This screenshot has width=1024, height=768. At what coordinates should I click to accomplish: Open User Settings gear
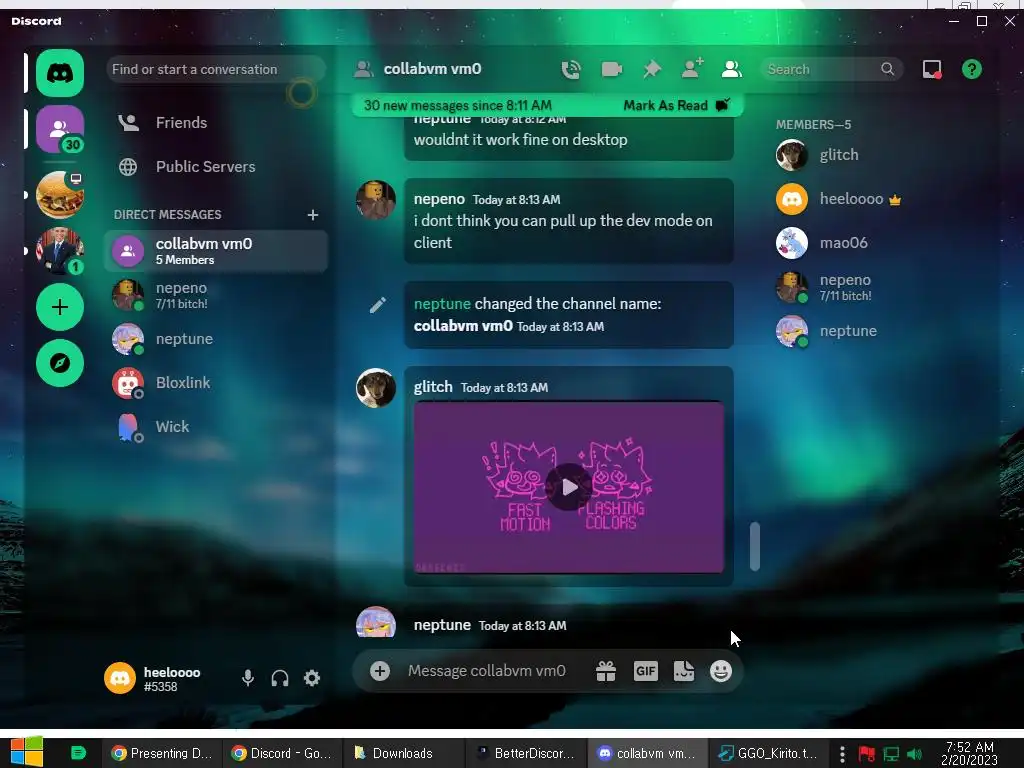click(312, 678)
